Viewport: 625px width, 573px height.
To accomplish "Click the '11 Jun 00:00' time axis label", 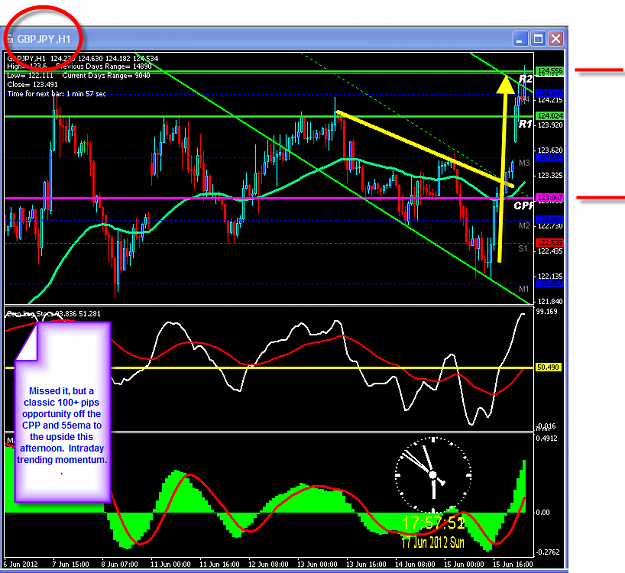I will tap(170, 564).
